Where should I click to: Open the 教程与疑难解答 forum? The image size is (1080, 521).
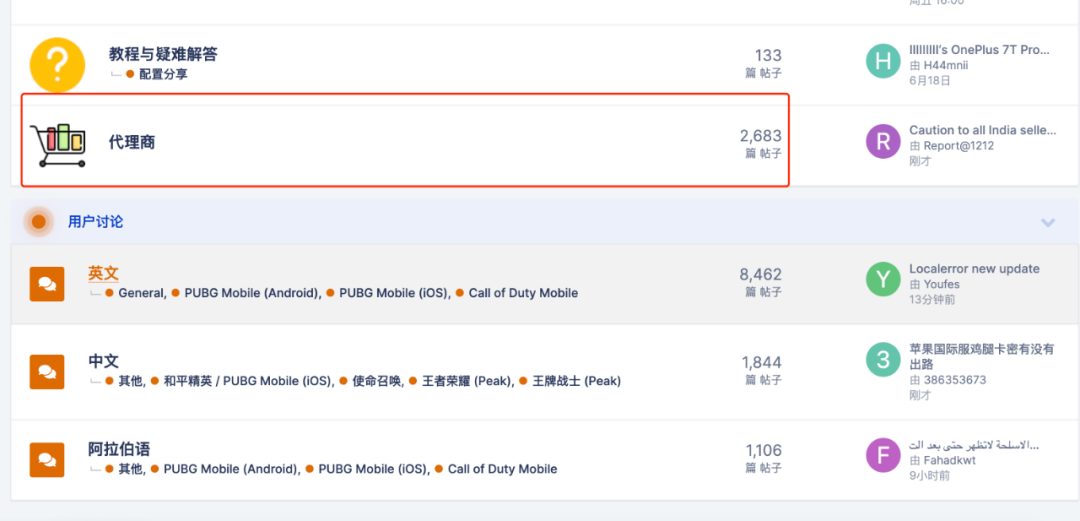163,54
